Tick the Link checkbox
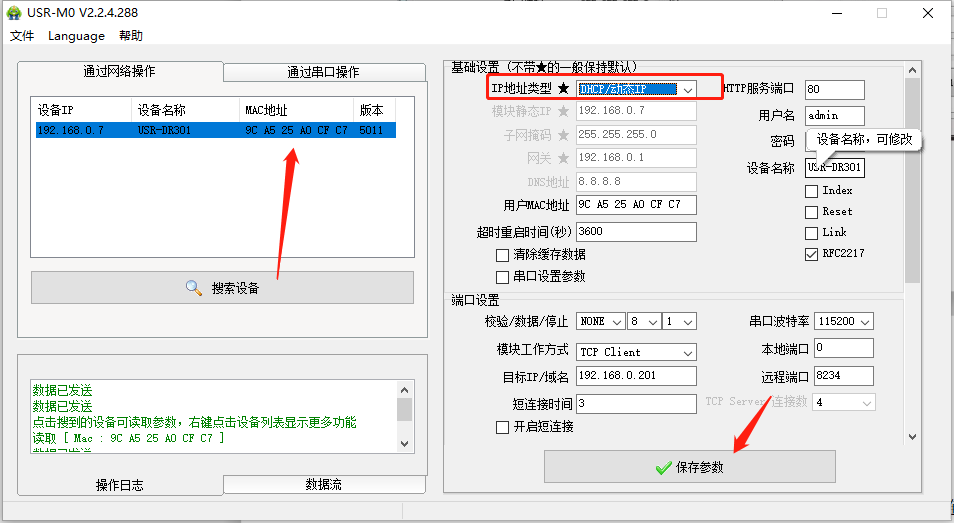The width and height of the screenshot is (954, 523). point(811,234)
